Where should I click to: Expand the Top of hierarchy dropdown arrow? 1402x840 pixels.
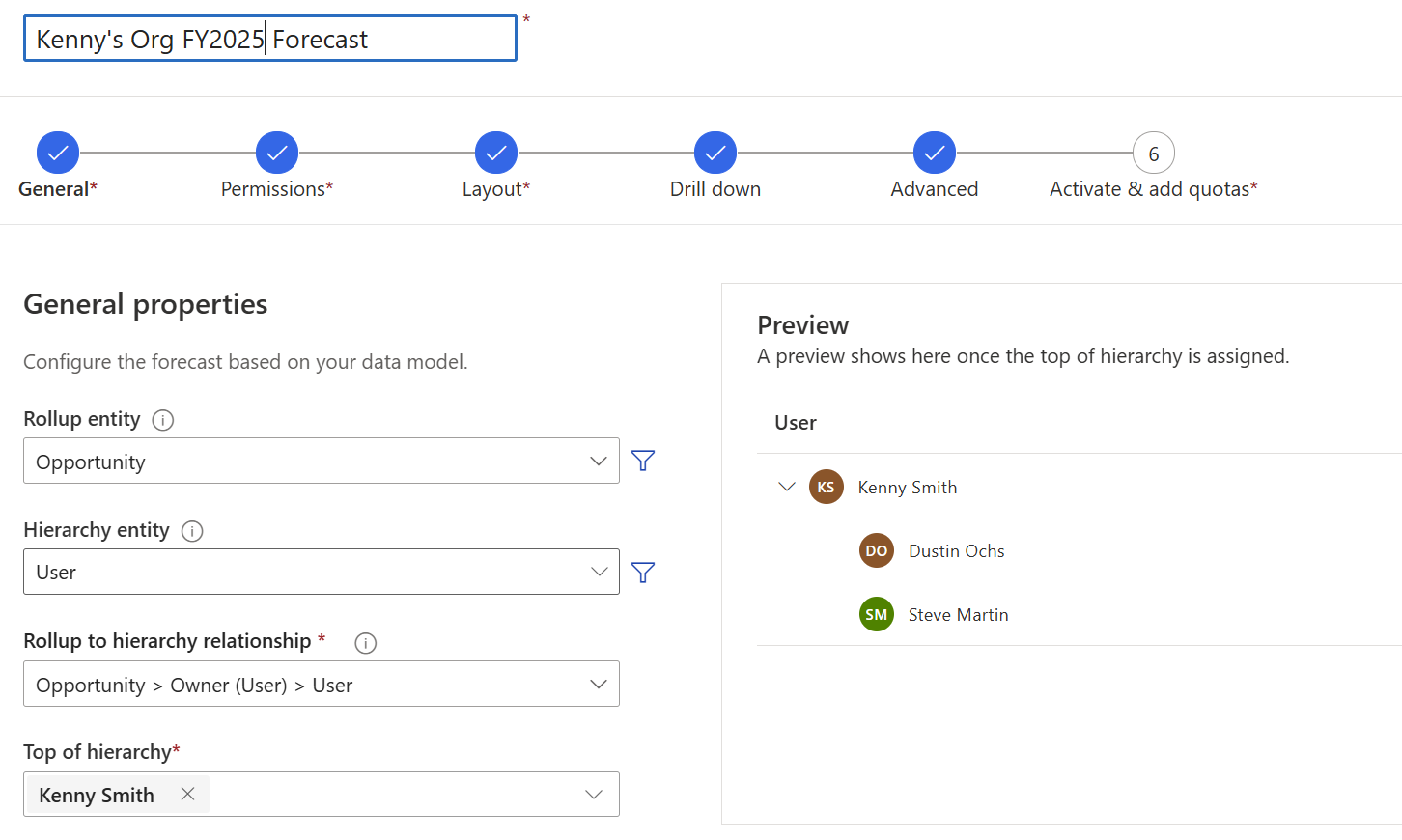click(594, 795)
